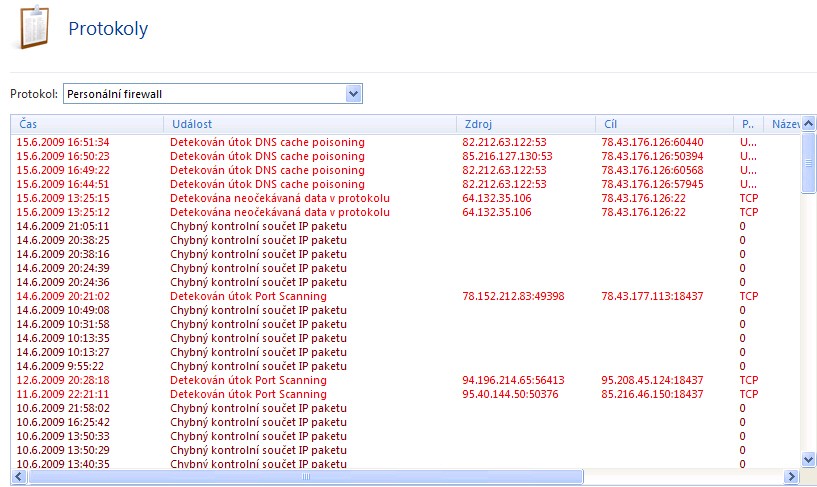Click target address 78.43.177.113:18437
817x487 pixels.
tap(652, 296)
